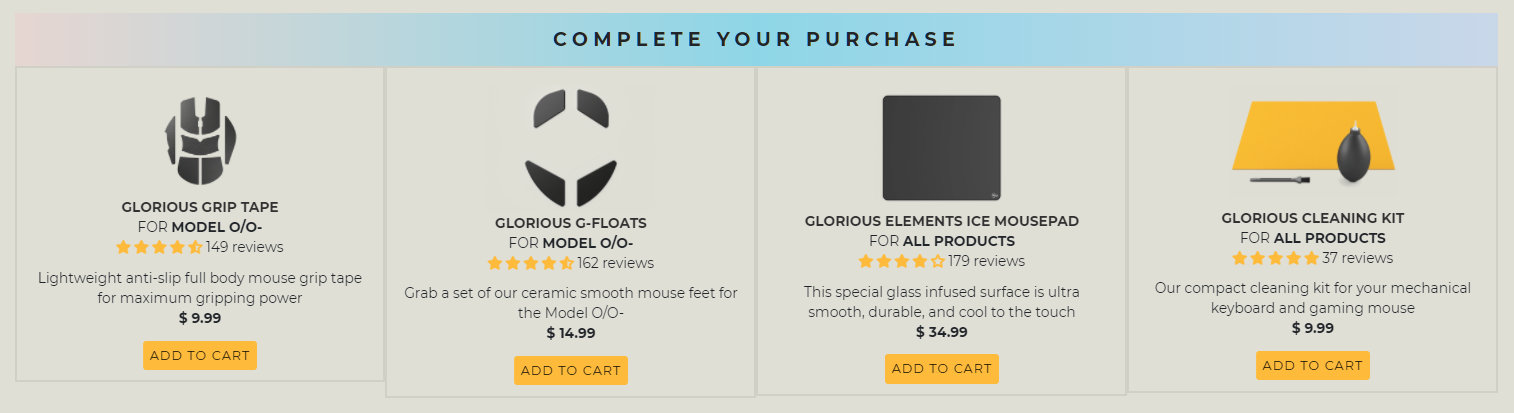
Task: Click the Elements Ice Mousepad product image
Action: (x=941, y=147)
